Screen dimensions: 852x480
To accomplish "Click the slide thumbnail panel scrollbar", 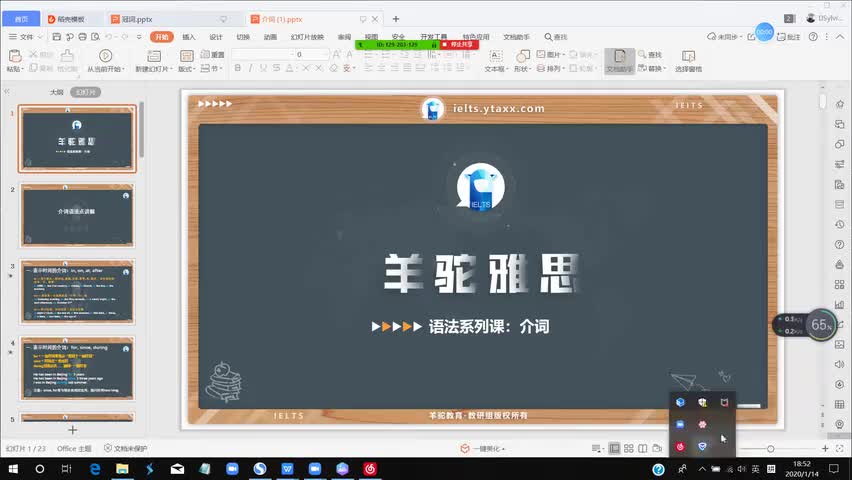I will coord(141,129).
